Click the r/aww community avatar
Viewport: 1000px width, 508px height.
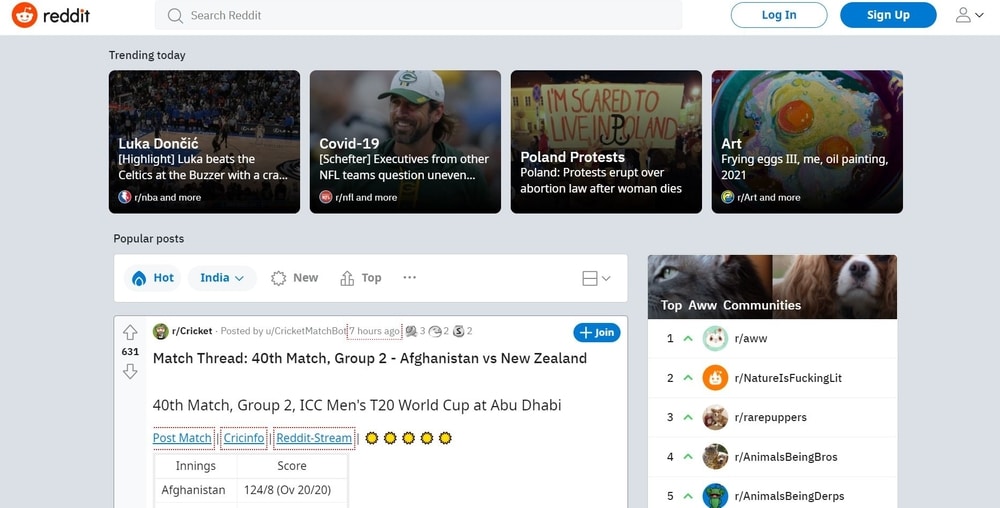[x=715, y=338]
